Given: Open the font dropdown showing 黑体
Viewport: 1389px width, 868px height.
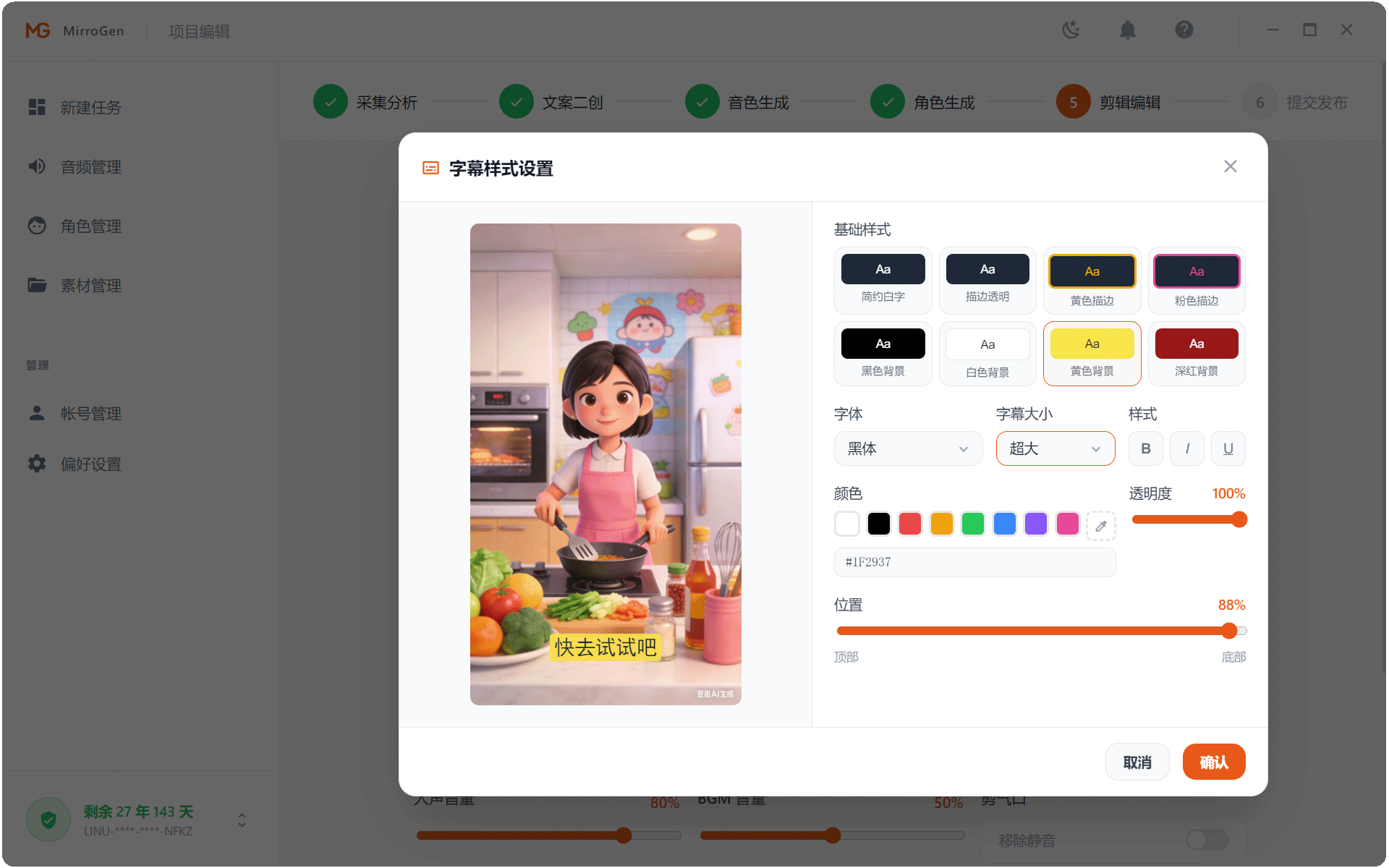Looking at the screenshot, I should [908, 448].
